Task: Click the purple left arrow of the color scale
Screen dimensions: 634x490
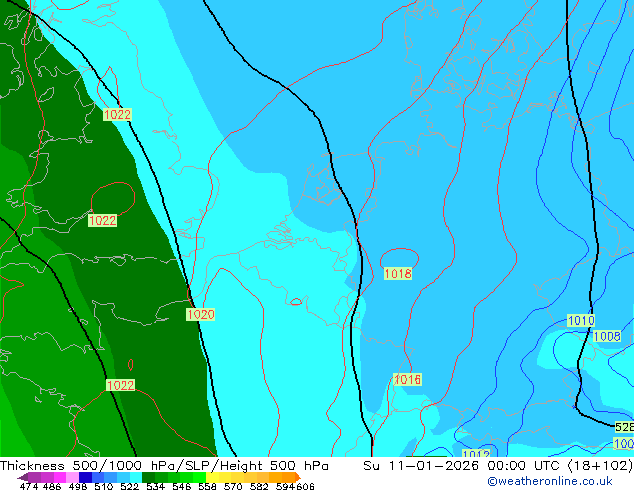Action: [x=23, y=477]
